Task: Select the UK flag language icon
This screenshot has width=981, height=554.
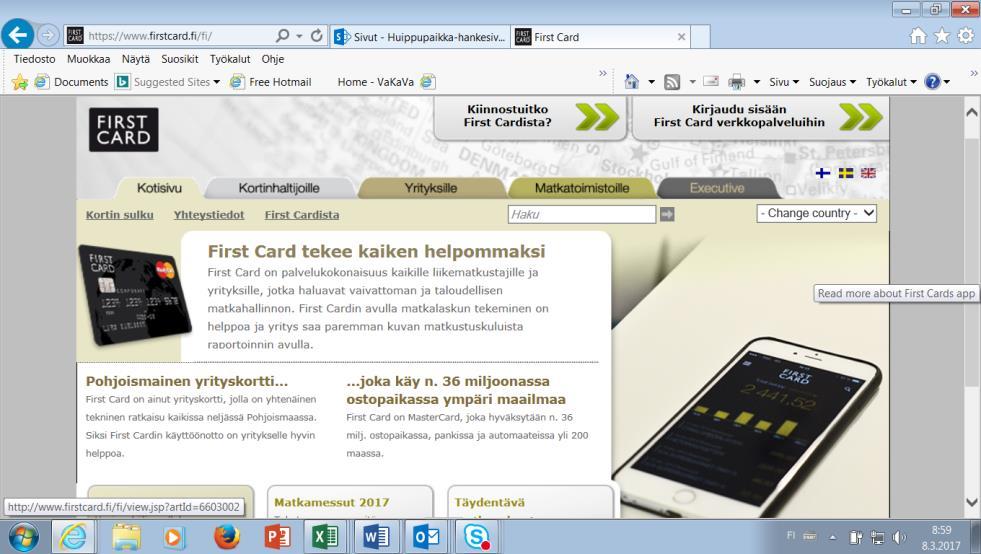Action: coord(868,173)
